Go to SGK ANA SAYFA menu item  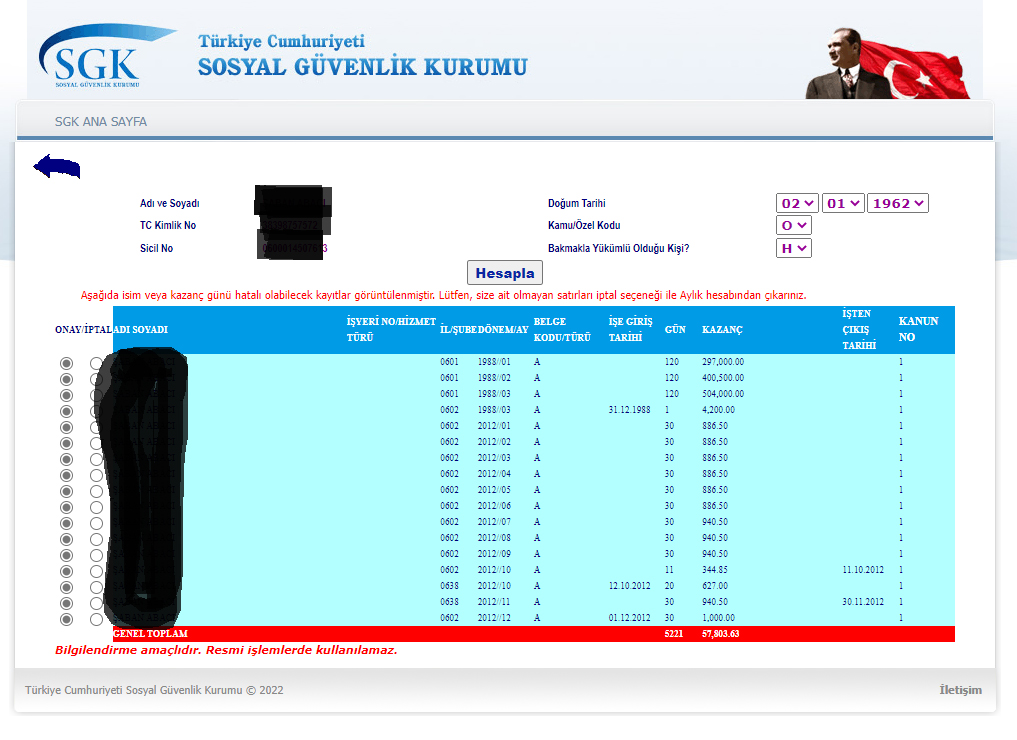click(x=100, y=122)
